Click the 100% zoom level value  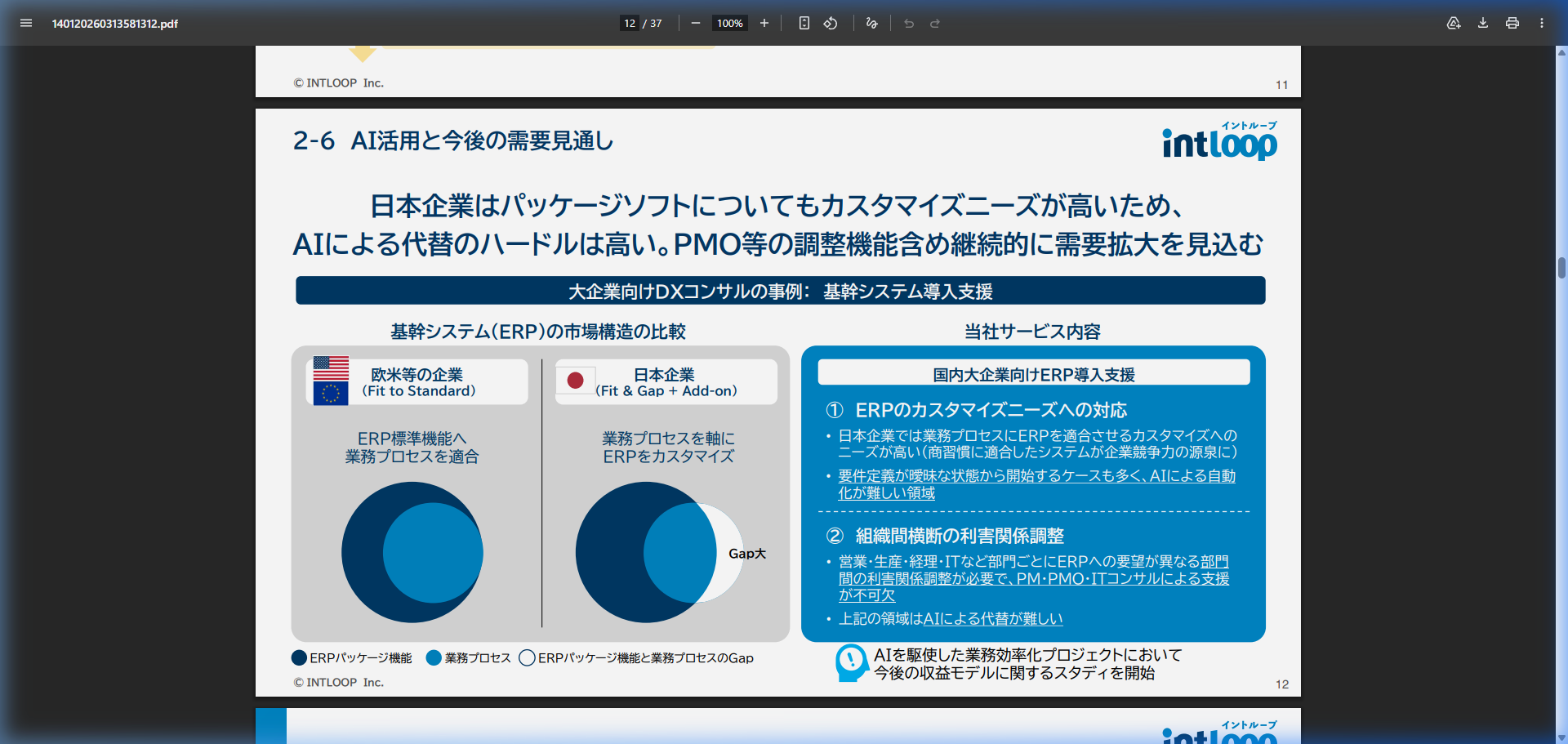pos(729,23)
